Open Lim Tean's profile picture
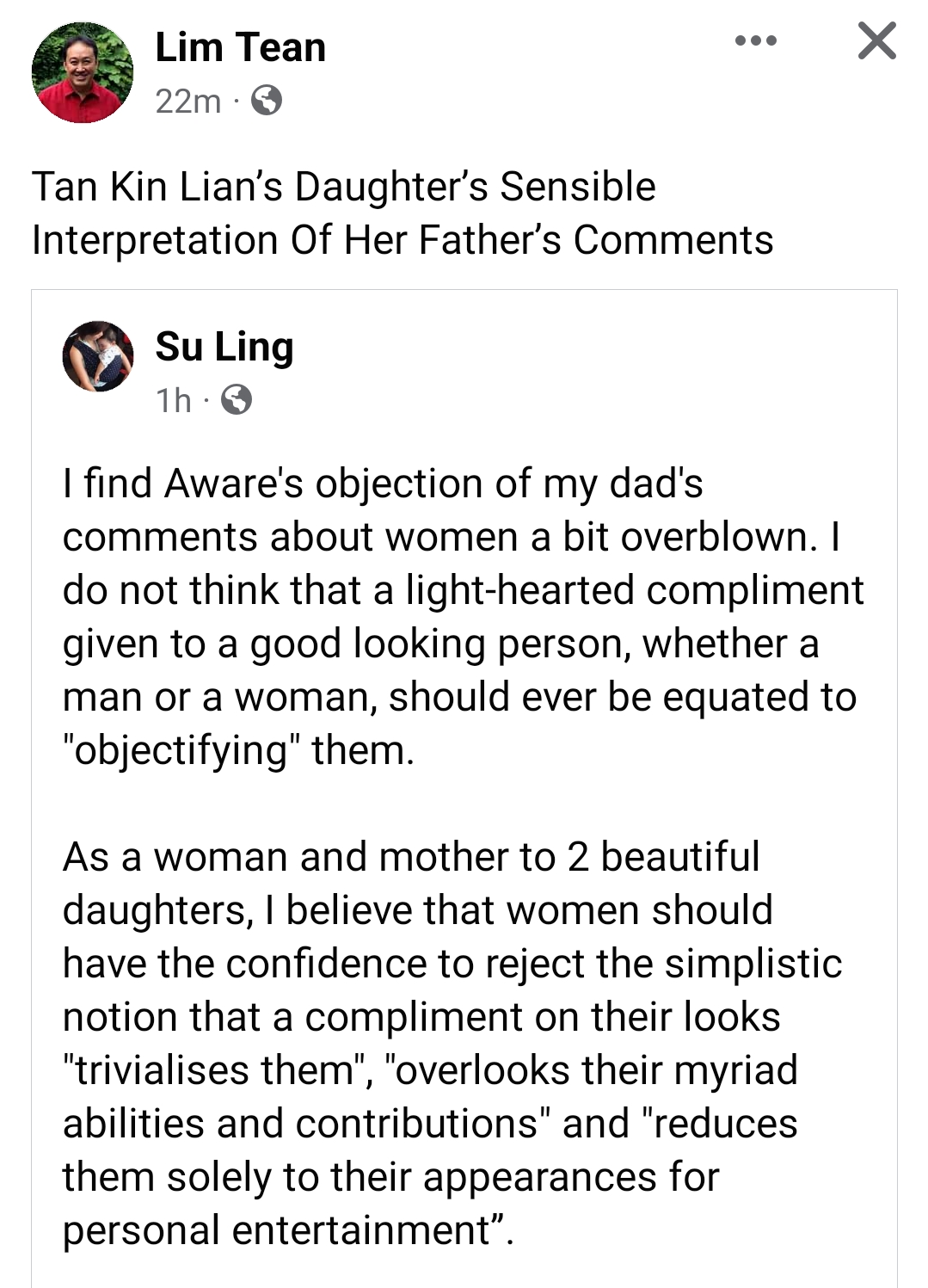Viewport: 928px width, 1288px height. point(83,72)
